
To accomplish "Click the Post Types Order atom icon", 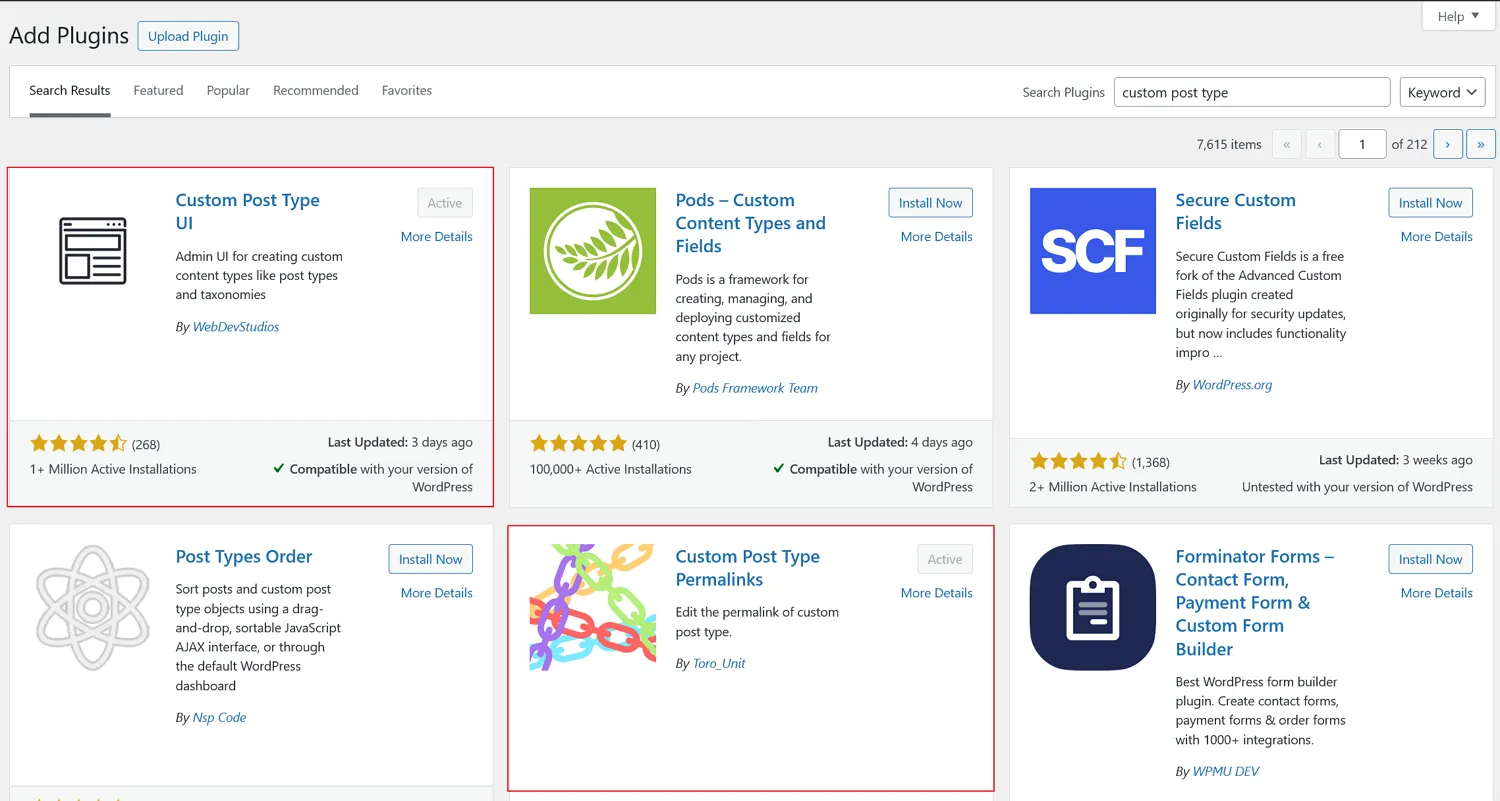I will pyautogui.click(x=92, y=607).
